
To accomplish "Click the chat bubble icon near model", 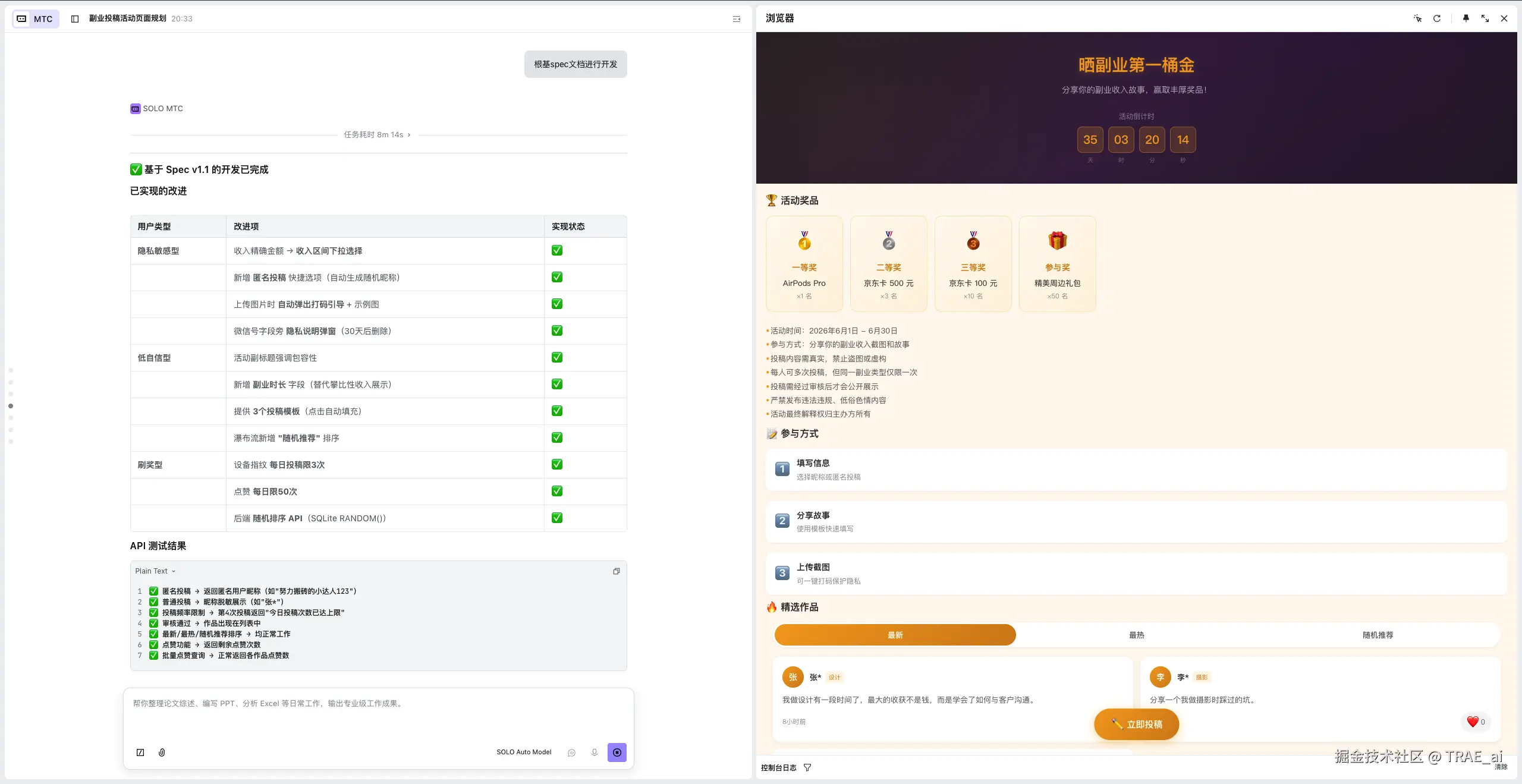I will coord(571,752).
